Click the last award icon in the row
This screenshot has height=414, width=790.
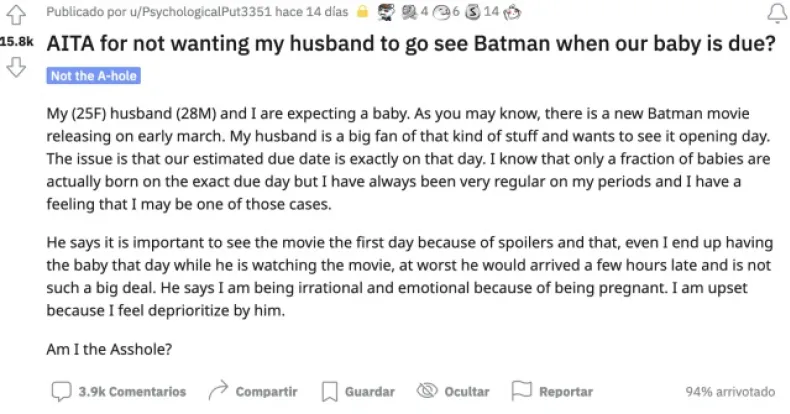click(x=514, y=13)
